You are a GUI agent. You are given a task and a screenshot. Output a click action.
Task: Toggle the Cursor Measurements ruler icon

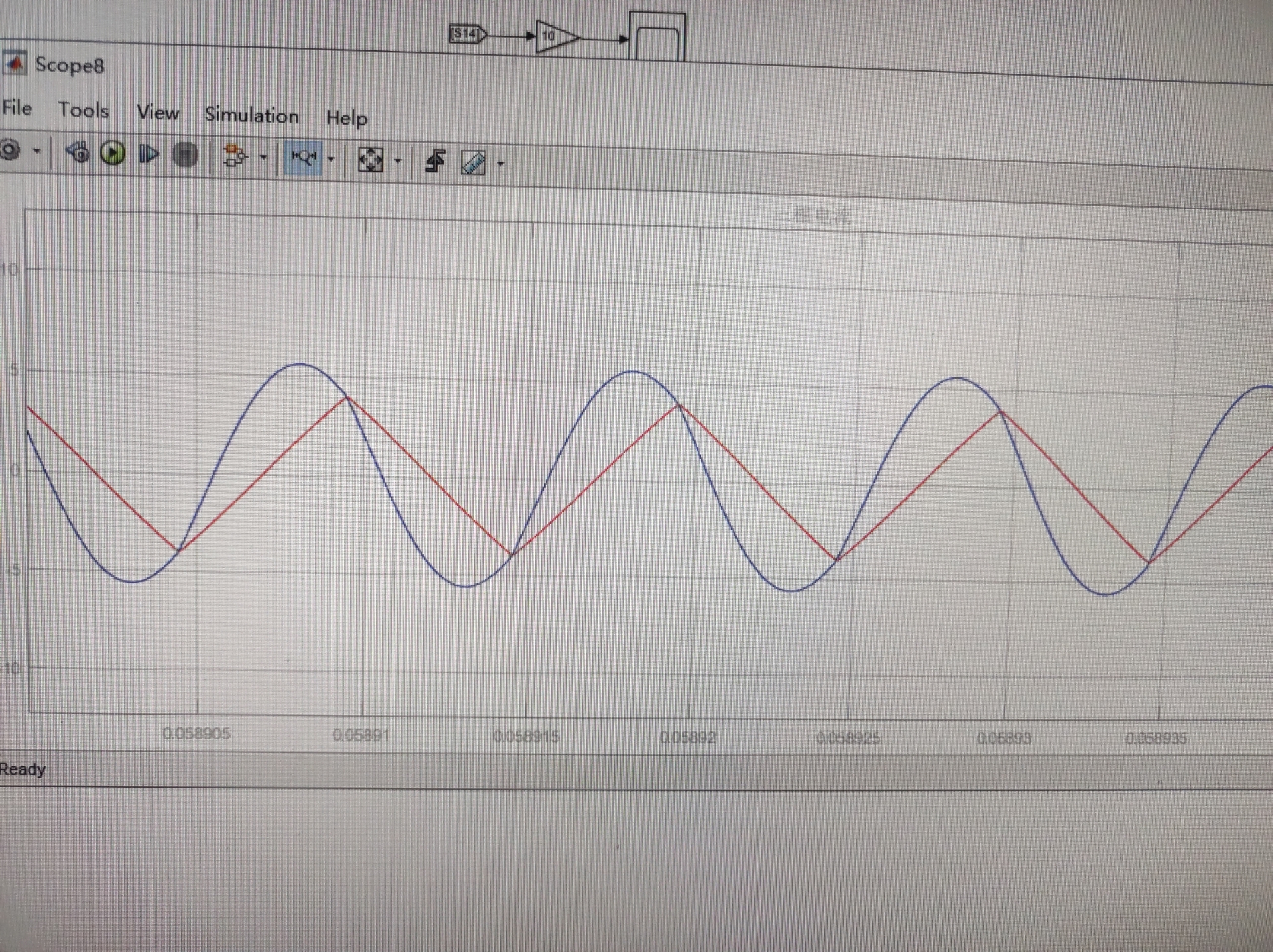(473, 162)
